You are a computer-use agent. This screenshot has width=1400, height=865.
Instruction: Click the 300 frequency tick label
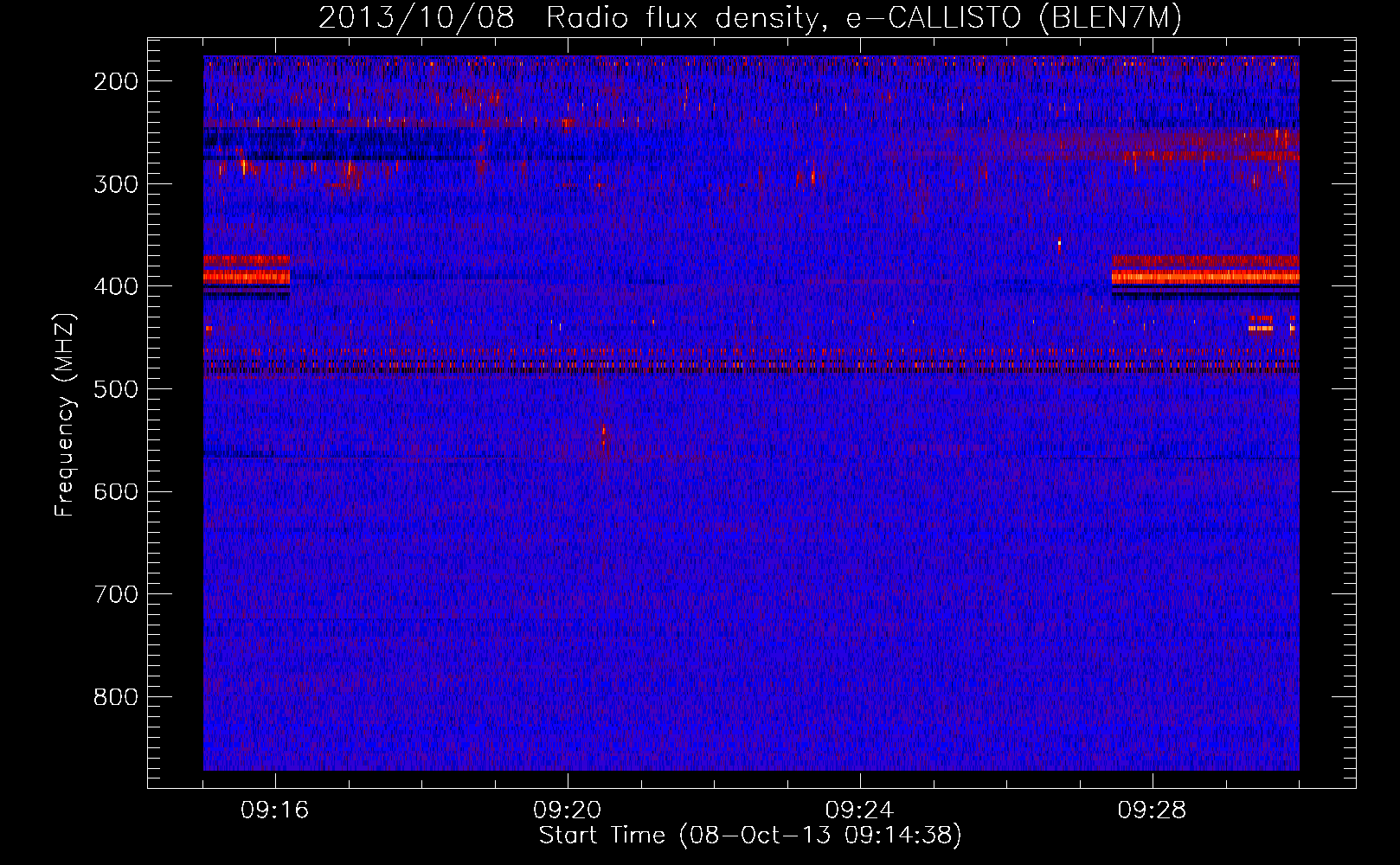pyautogui.click(x=115, y=184)
